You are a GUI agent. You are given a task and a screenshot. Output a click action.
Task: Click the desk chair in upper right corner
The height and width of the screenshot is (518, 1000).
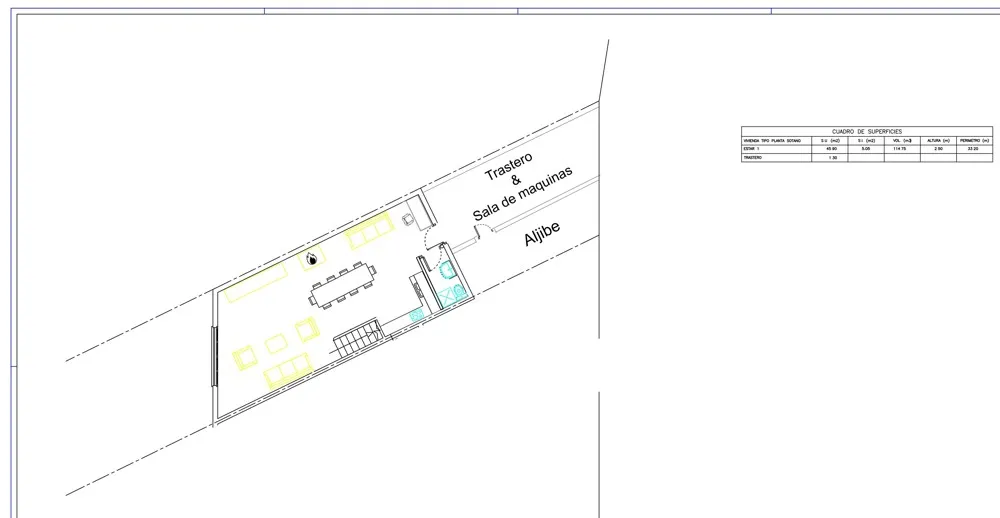408,217
